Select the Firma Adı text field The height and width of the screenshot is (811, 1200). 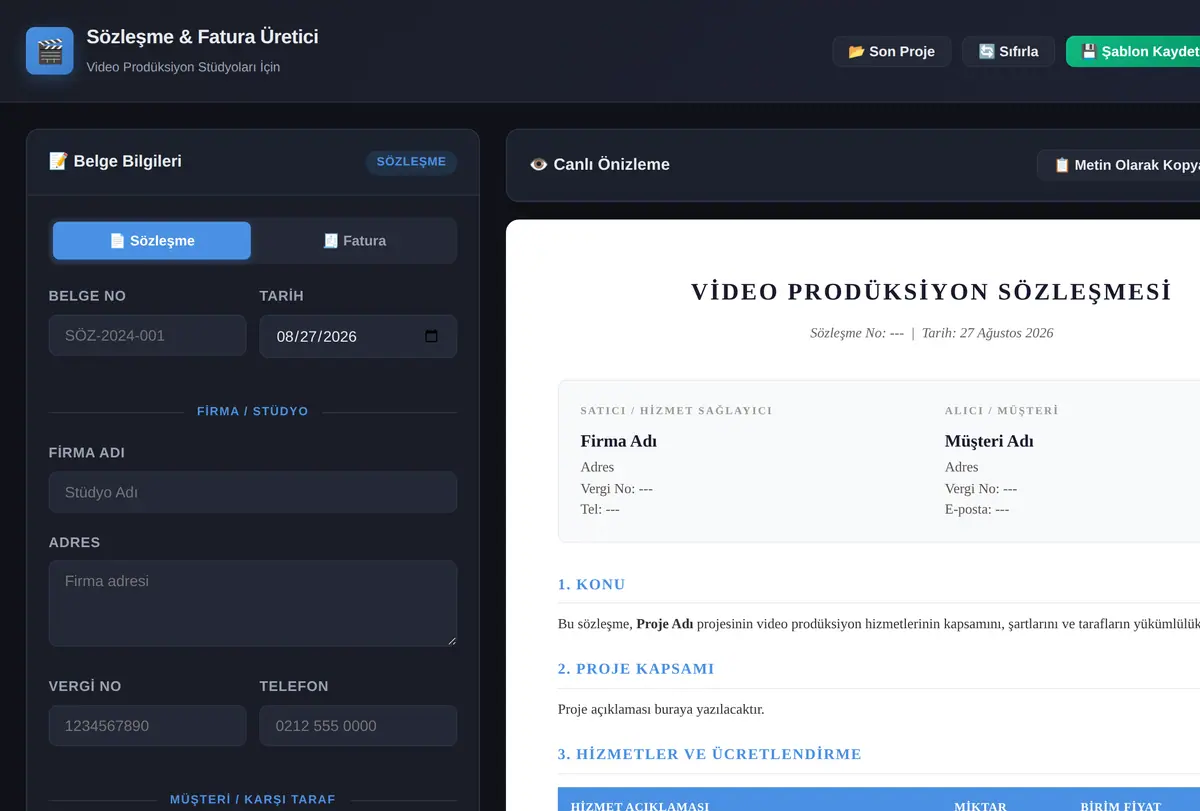click(x=253, y=492)
